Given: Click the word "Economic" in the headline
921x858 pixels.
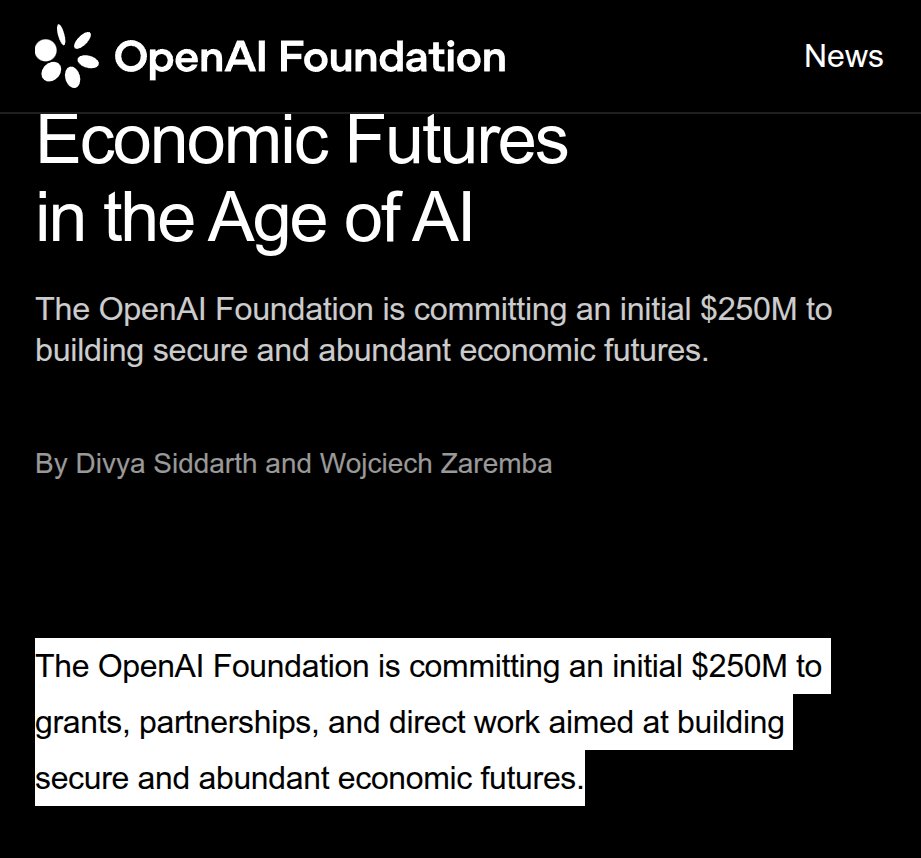Looking at the screenshot, I should click(x=183, y=140).
